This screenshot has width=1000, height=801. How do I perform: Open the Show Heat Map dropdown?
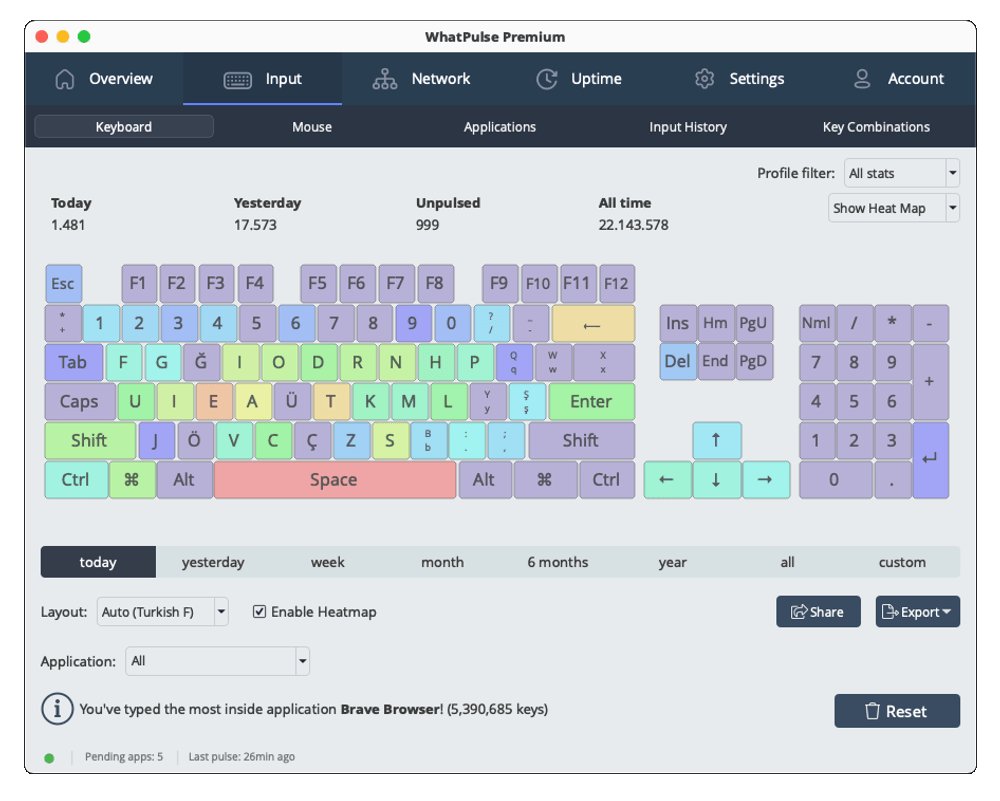pyautogui.click(x=893, y=208)
